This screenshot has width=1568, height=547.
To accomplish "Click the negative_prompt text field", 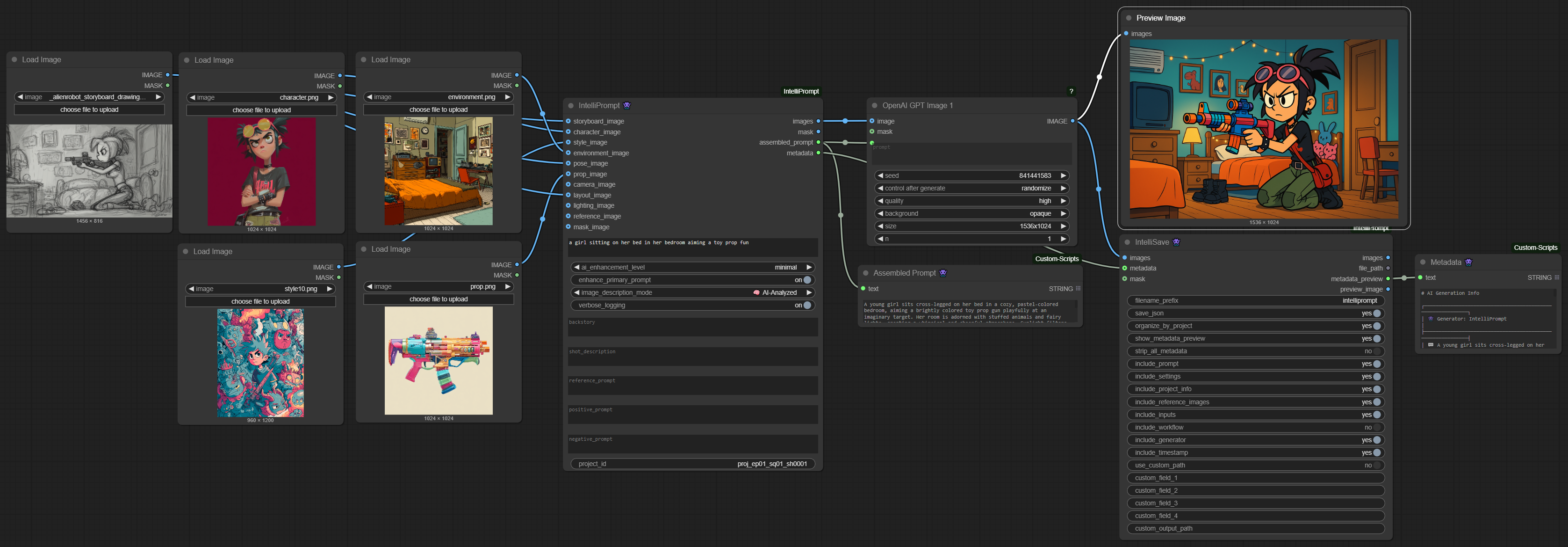I will pyautogui.click(x=693, y=444).
